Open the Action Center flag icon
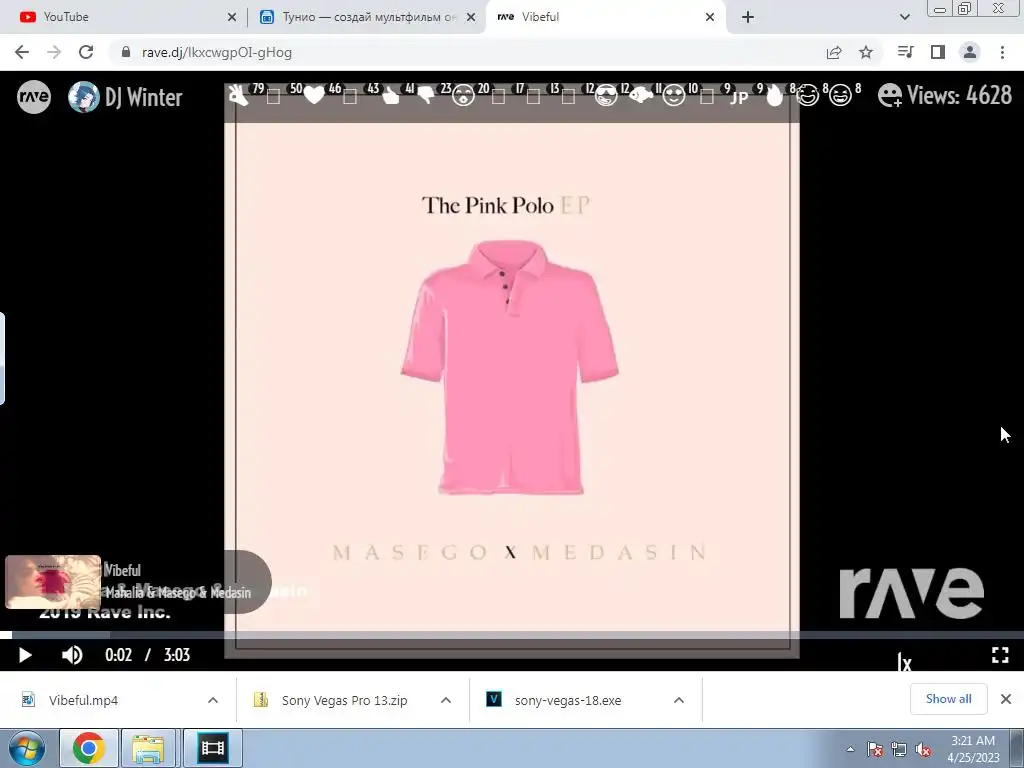Screen dimensions: 1024x768 875,750
